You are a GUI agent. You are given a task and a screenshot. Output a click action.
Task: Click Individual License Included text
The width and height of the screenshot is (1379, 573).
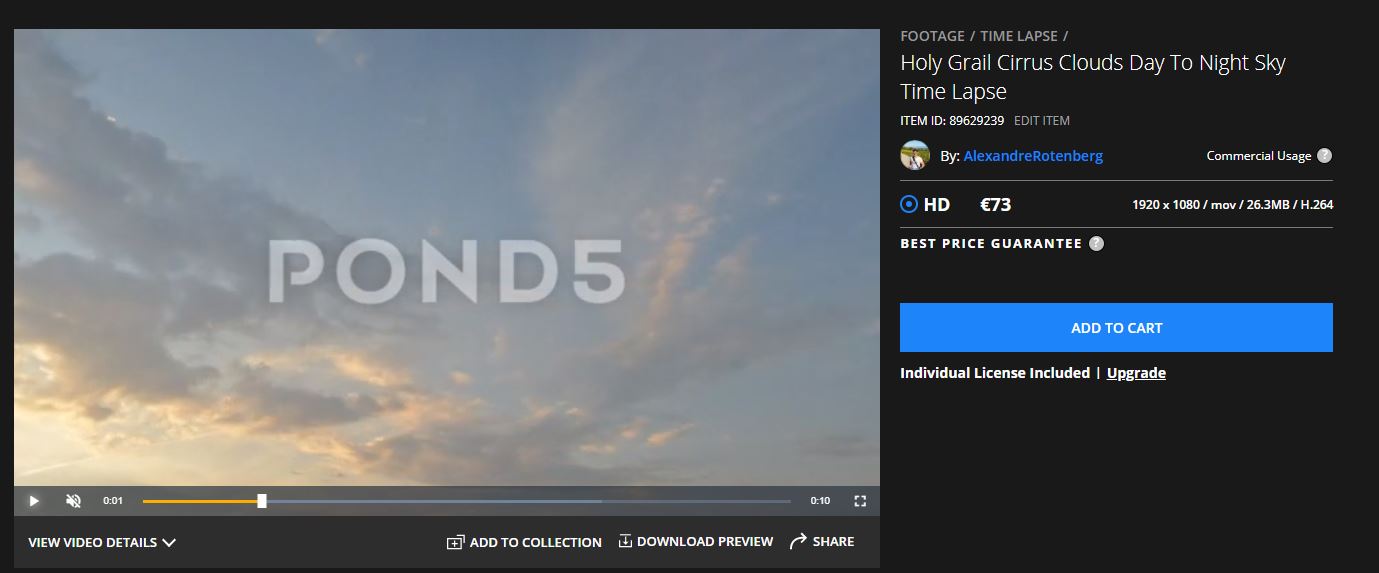pyautogui.click(x=995, y=373)
